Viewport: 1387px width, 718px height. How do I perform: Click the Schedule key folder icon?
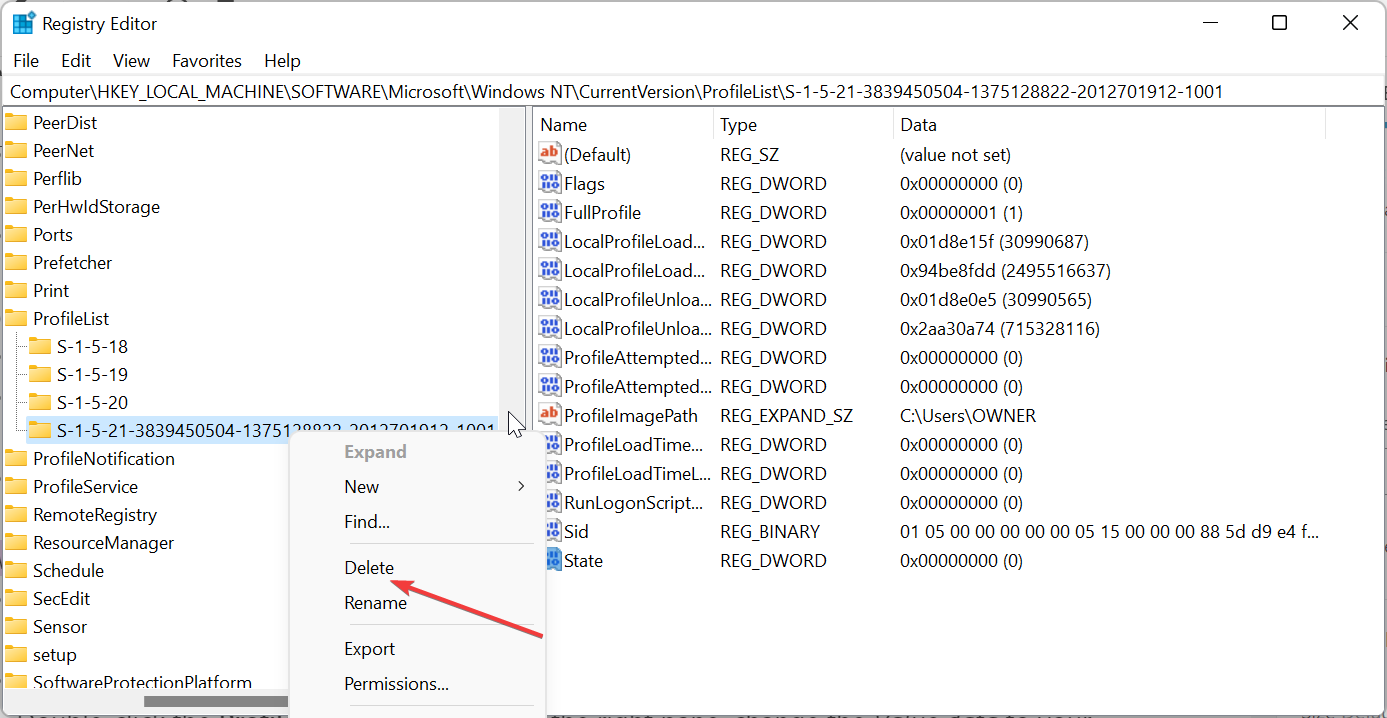[16, 571]
